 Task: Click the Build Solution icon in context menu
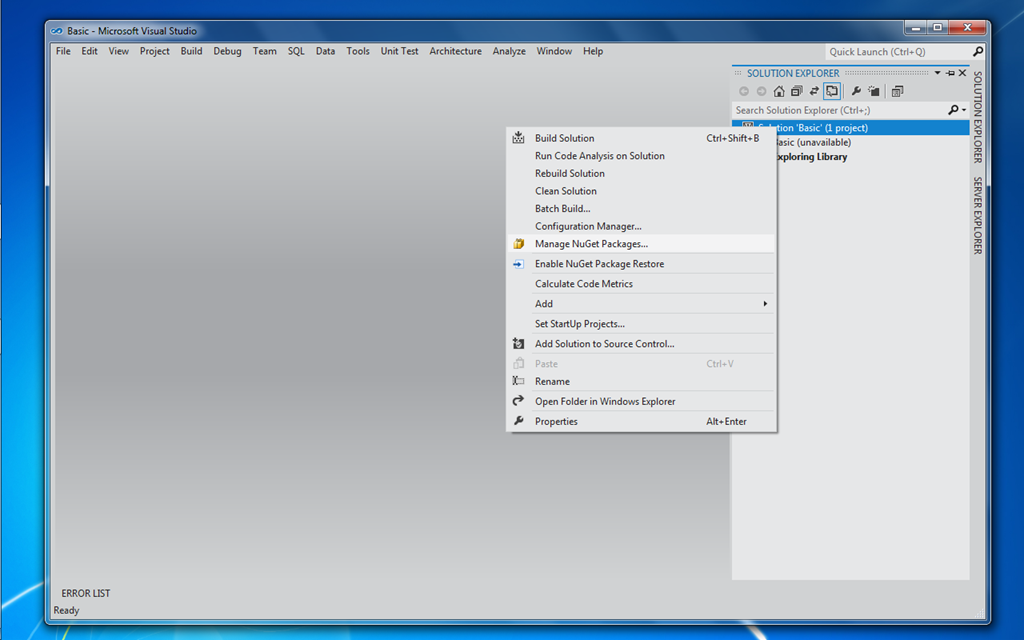tap(519, 138)
